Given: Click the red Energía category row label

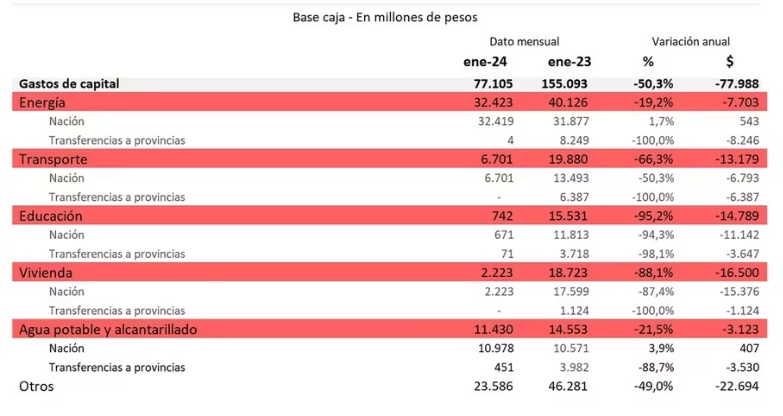Looking at the screenshot, I should pyautogui.click(x=43, y=102).
